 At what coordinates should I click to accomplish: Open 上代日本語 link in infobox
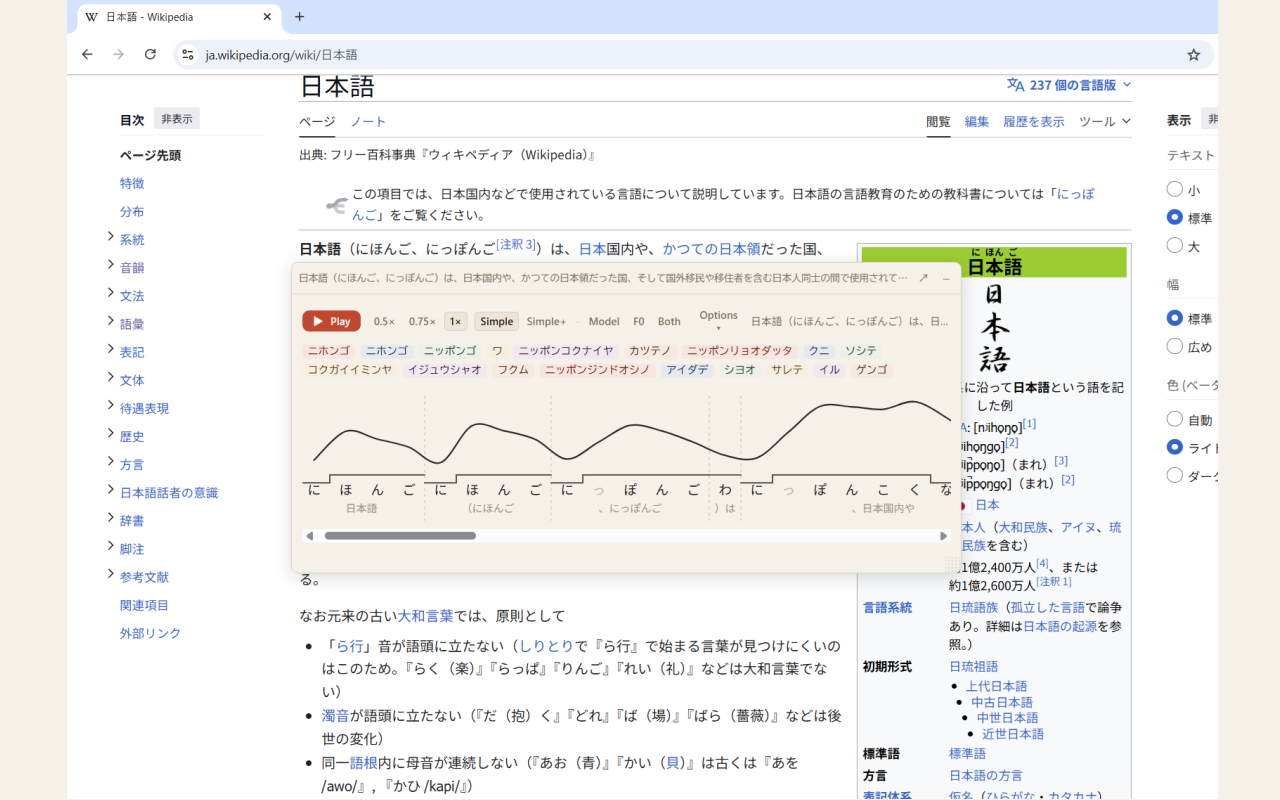pos(996,686)
